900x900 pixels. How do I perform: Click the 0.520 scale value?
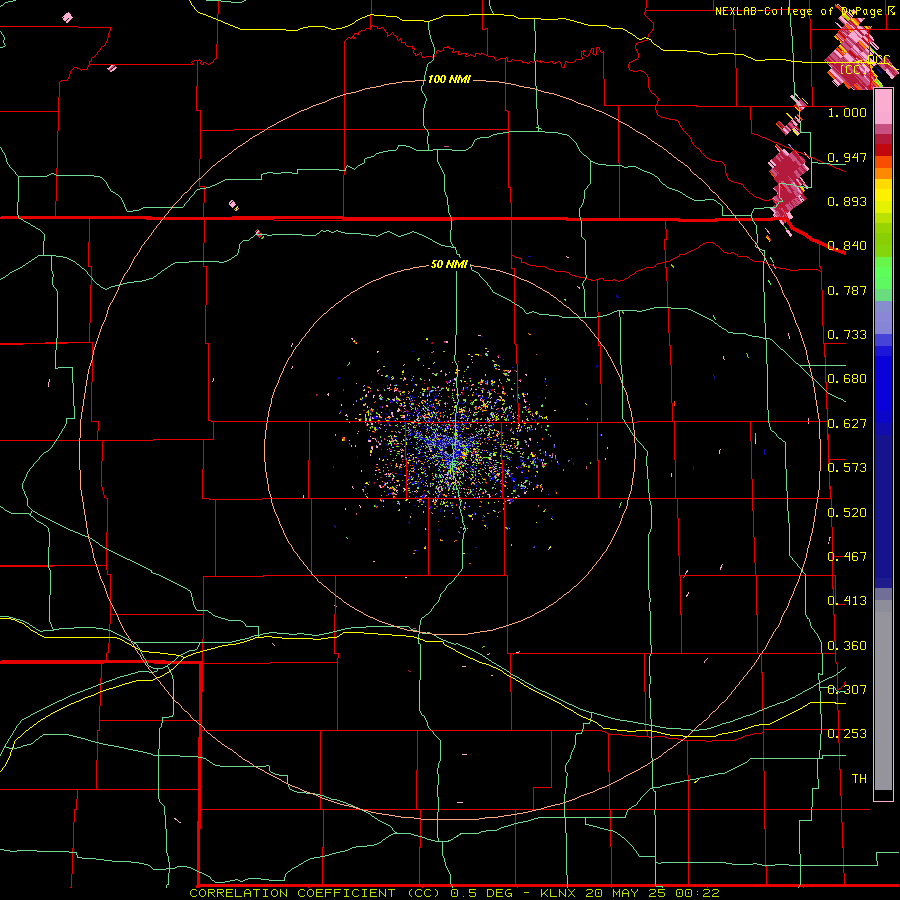[847, 513]
